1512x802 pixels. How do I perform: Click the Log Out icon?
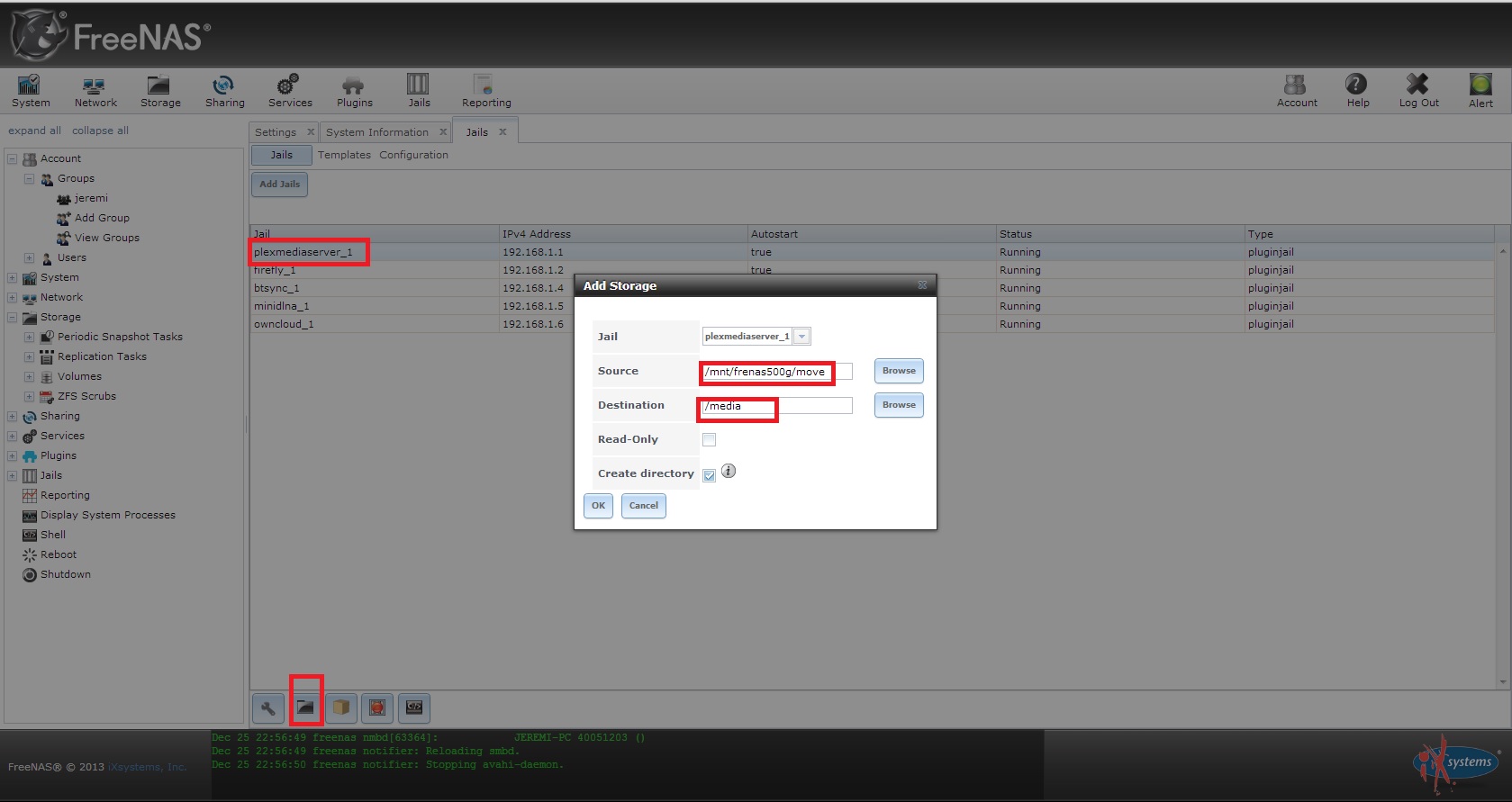[1418, 91]
